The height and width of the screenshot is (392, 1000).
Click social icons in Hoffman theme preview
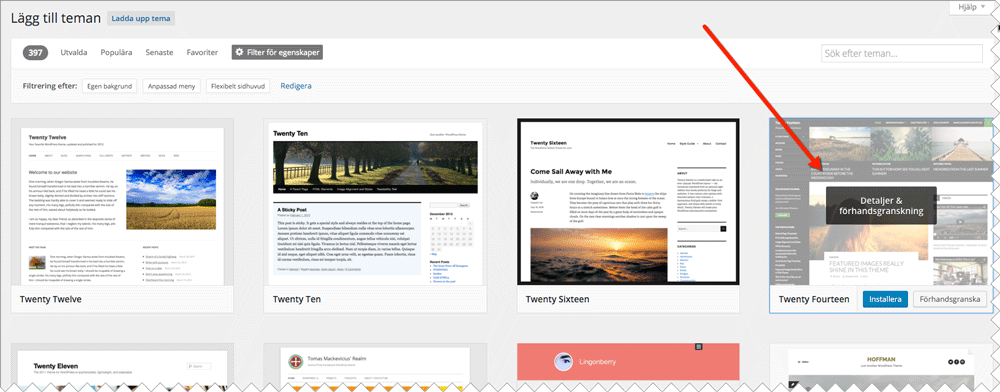957,361
